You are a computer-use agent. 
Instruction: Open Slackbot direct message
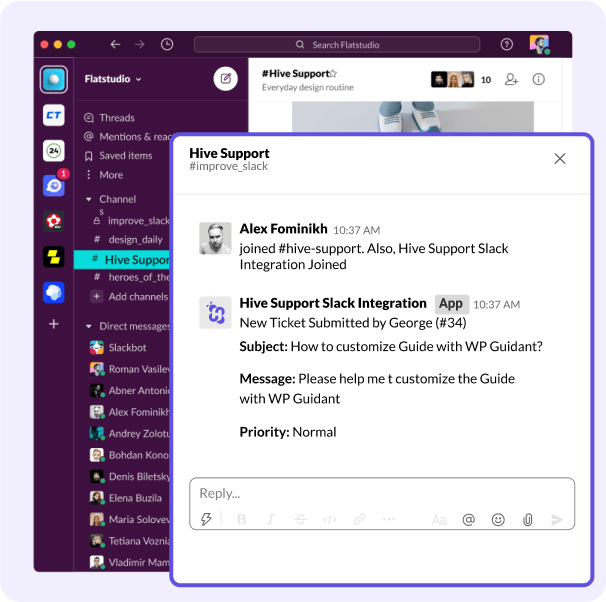118,347
